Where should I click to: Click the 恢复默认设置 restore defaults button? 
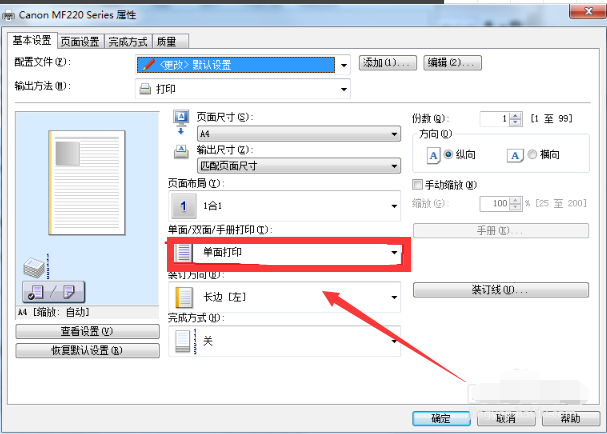tap(87, 350)
